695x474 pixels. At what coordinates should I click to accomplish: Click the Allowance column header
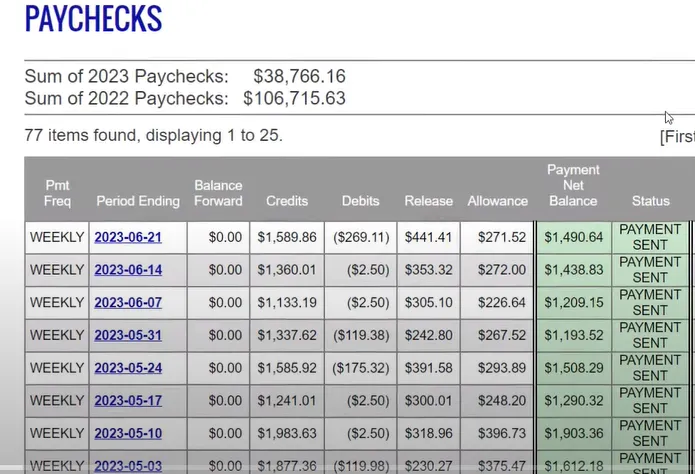point(497,201)
